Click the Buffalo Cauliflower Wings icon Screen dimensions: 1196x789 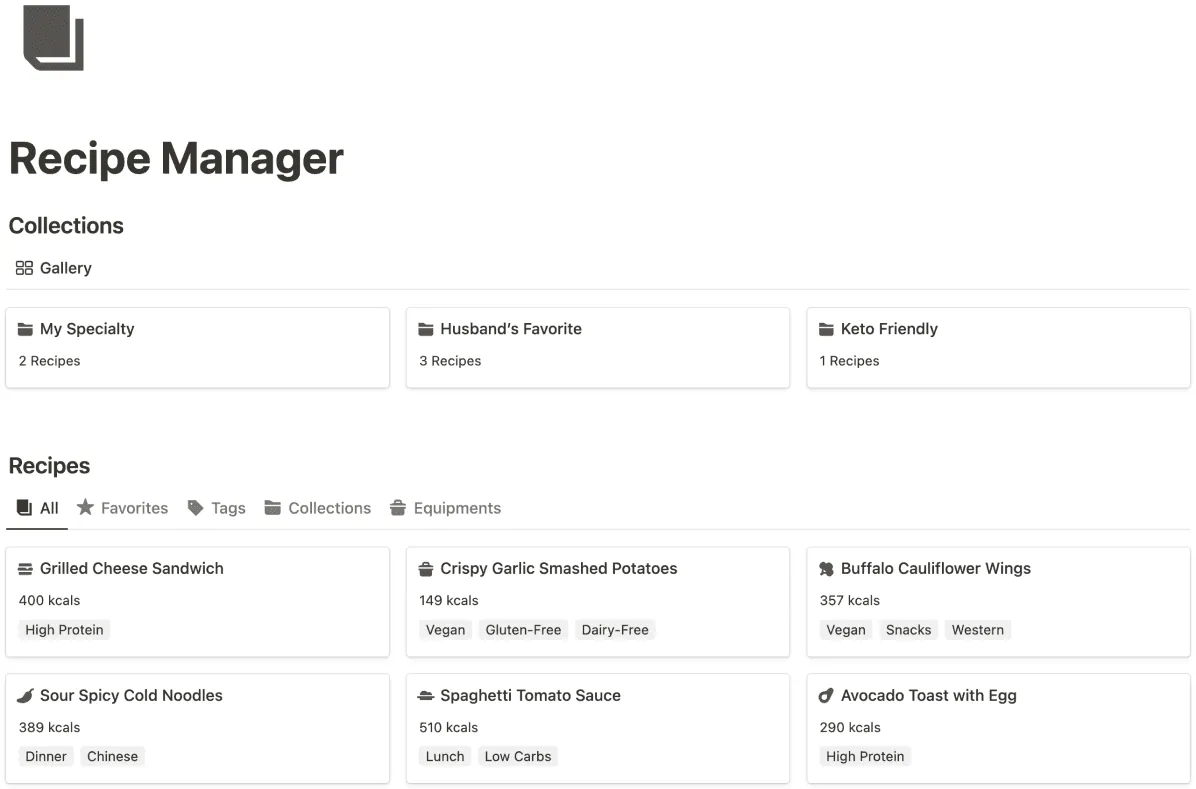point(826,568)
